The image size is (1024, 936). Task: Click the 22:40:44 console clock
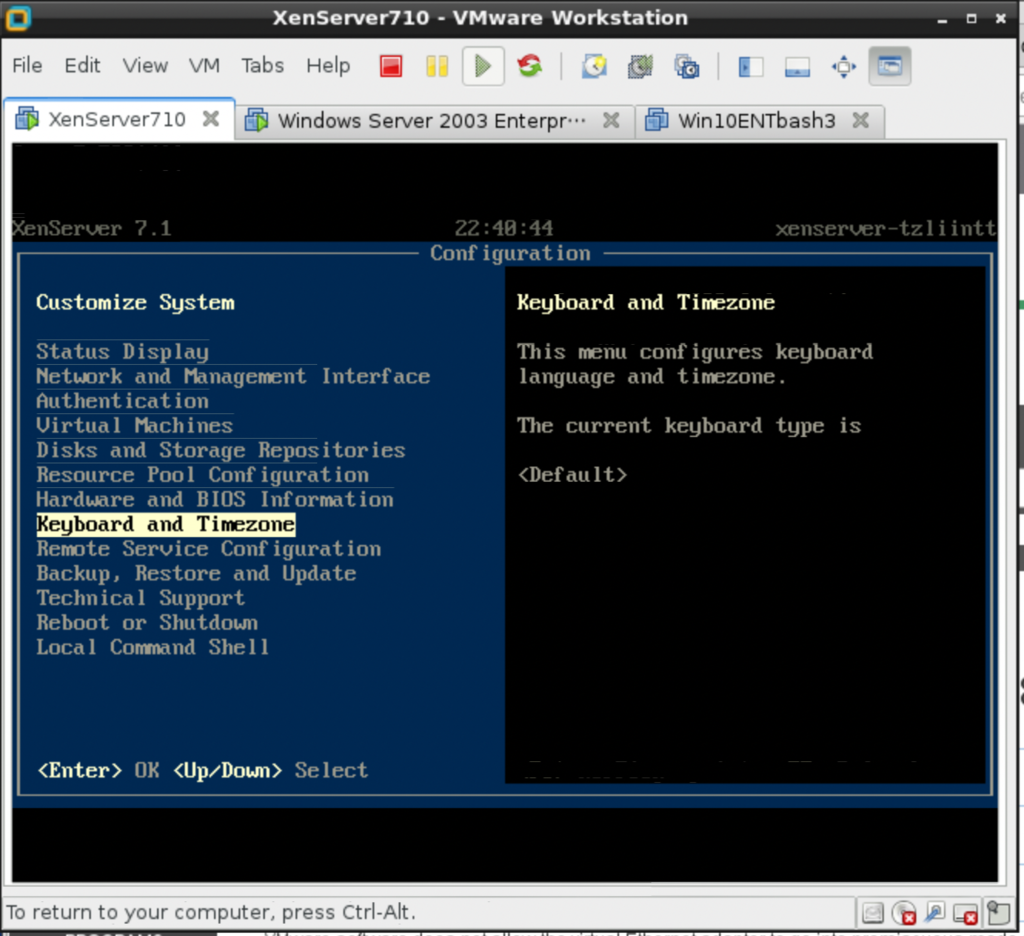coord(504,228)
